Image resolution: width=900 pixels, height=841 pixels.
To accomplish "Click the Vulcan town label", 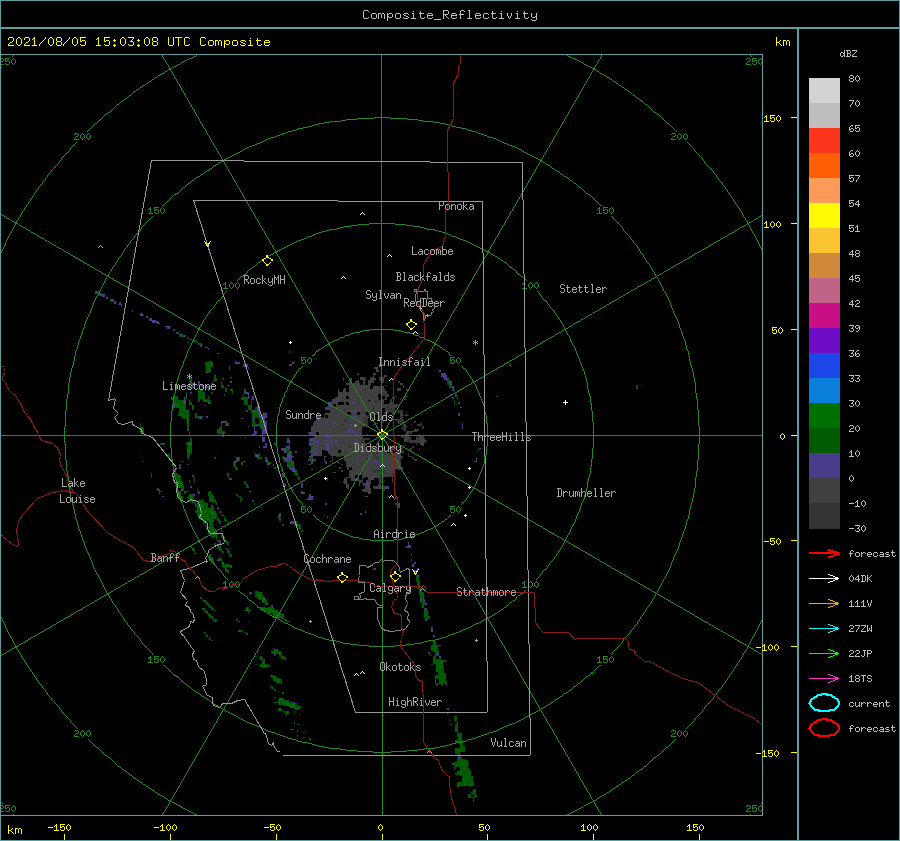I will coord(509,743).
